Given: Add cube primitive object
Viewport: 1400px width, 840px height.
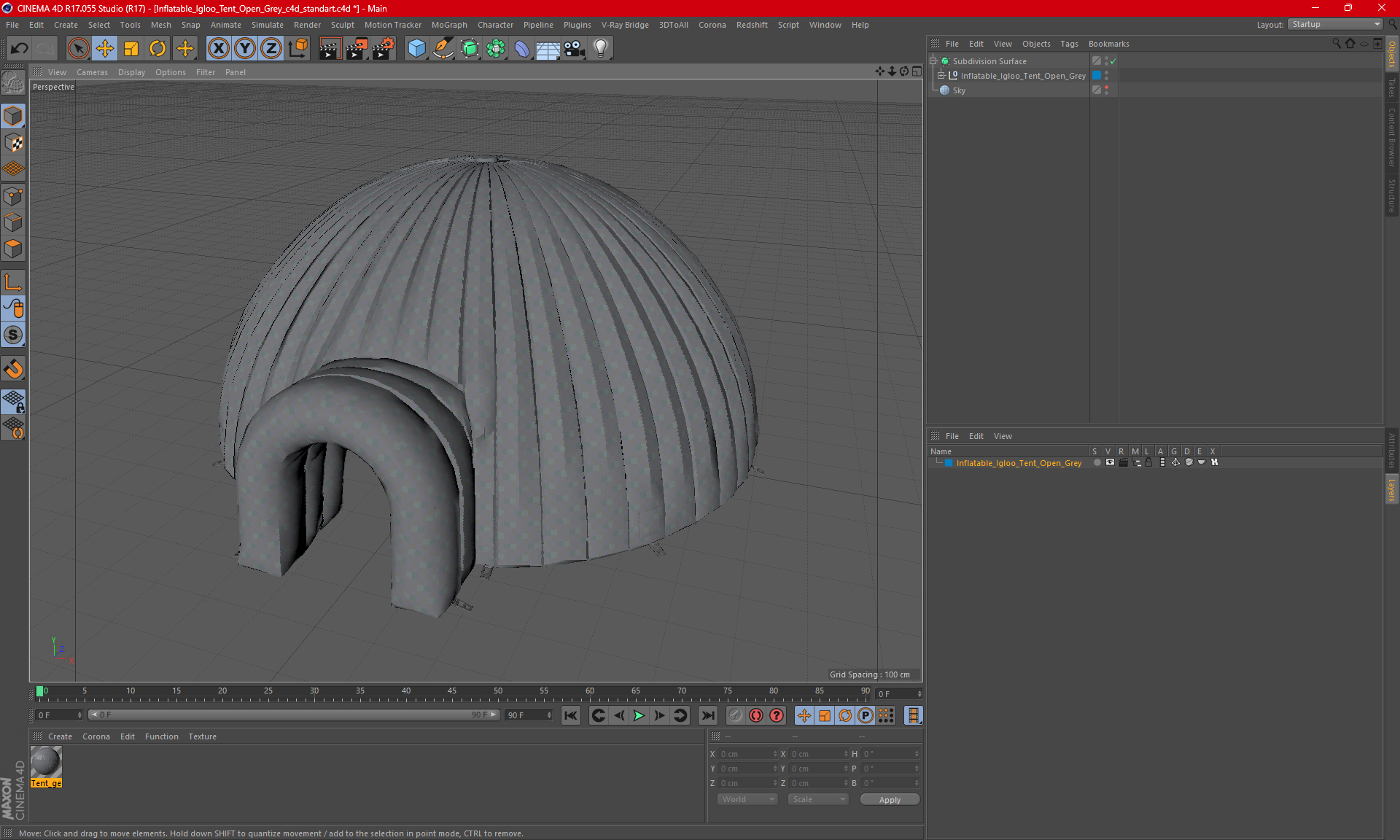Looking at the screenshot, I should click(416, 49).
